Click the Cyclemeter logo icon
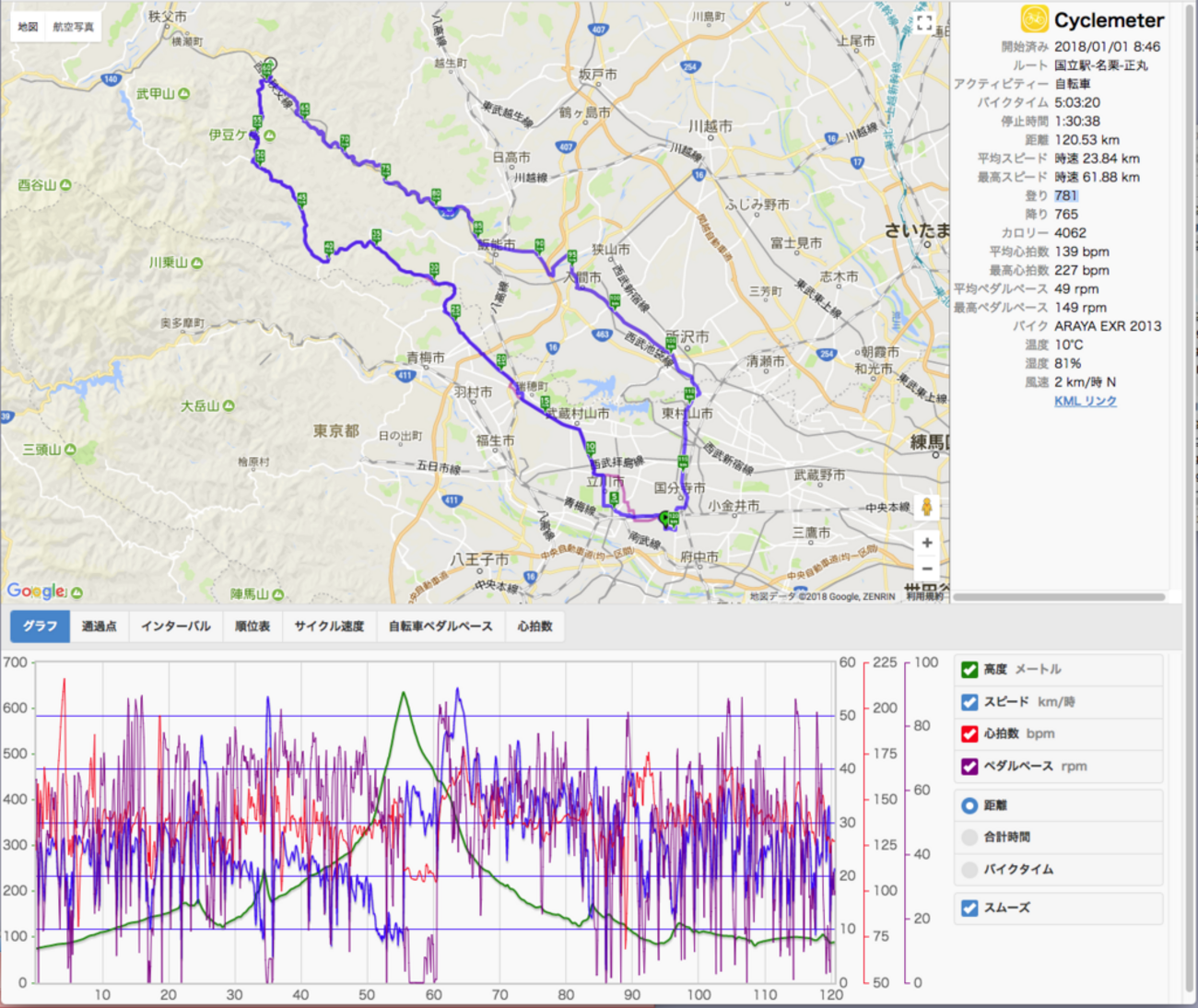 coord(1034,19)
